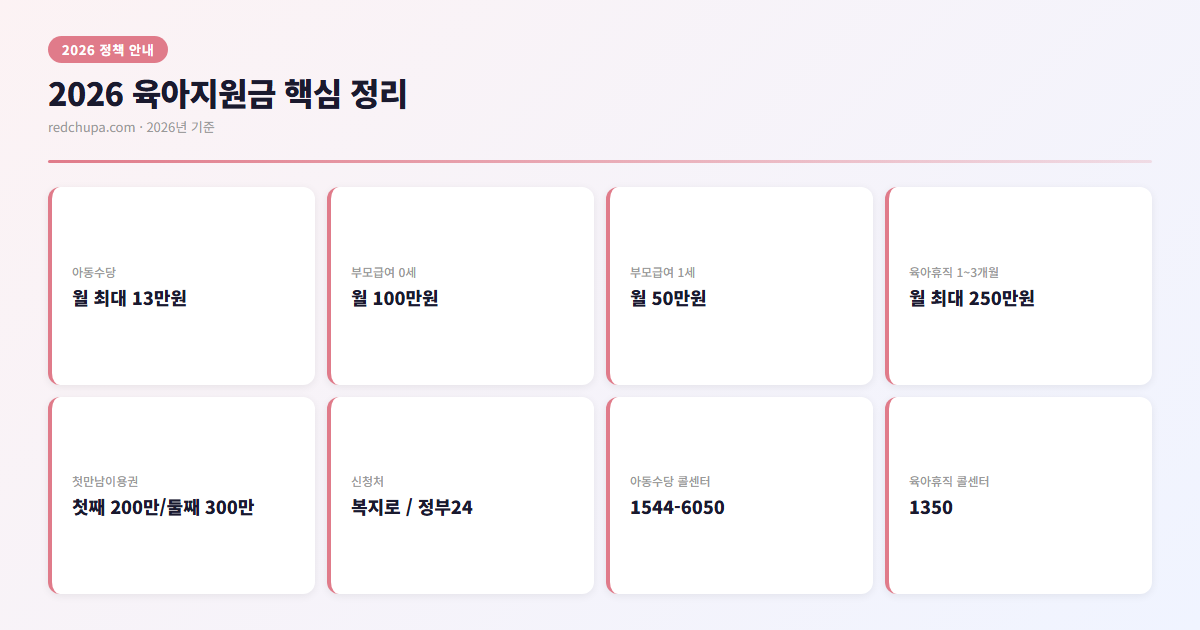
Task: Click the pink divider line under header
Action: [600, 161]
